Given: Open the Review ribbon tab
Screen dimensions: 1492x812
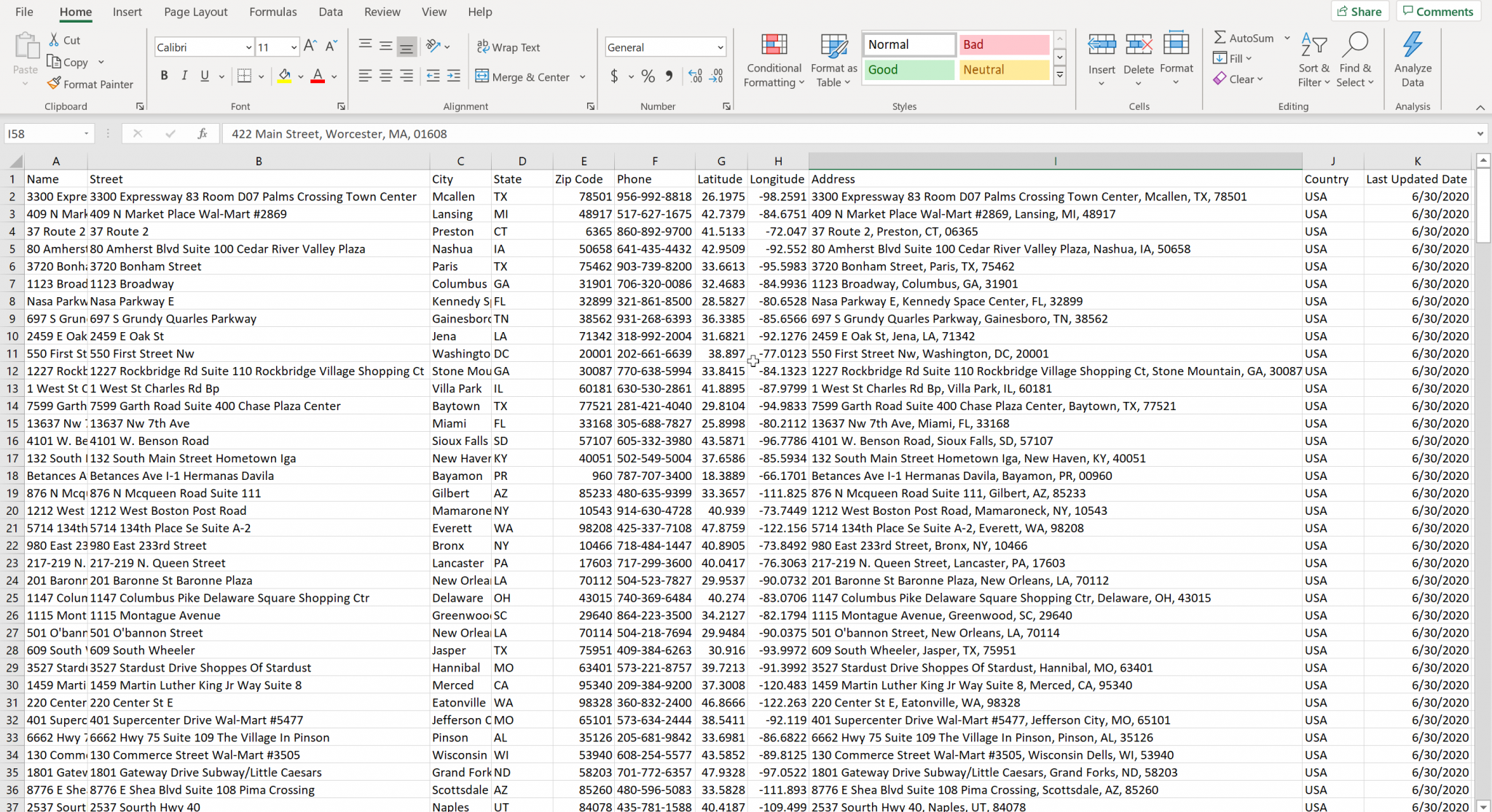Looking at the screenshot, I should pyautogui.click(x=382, y=12).
